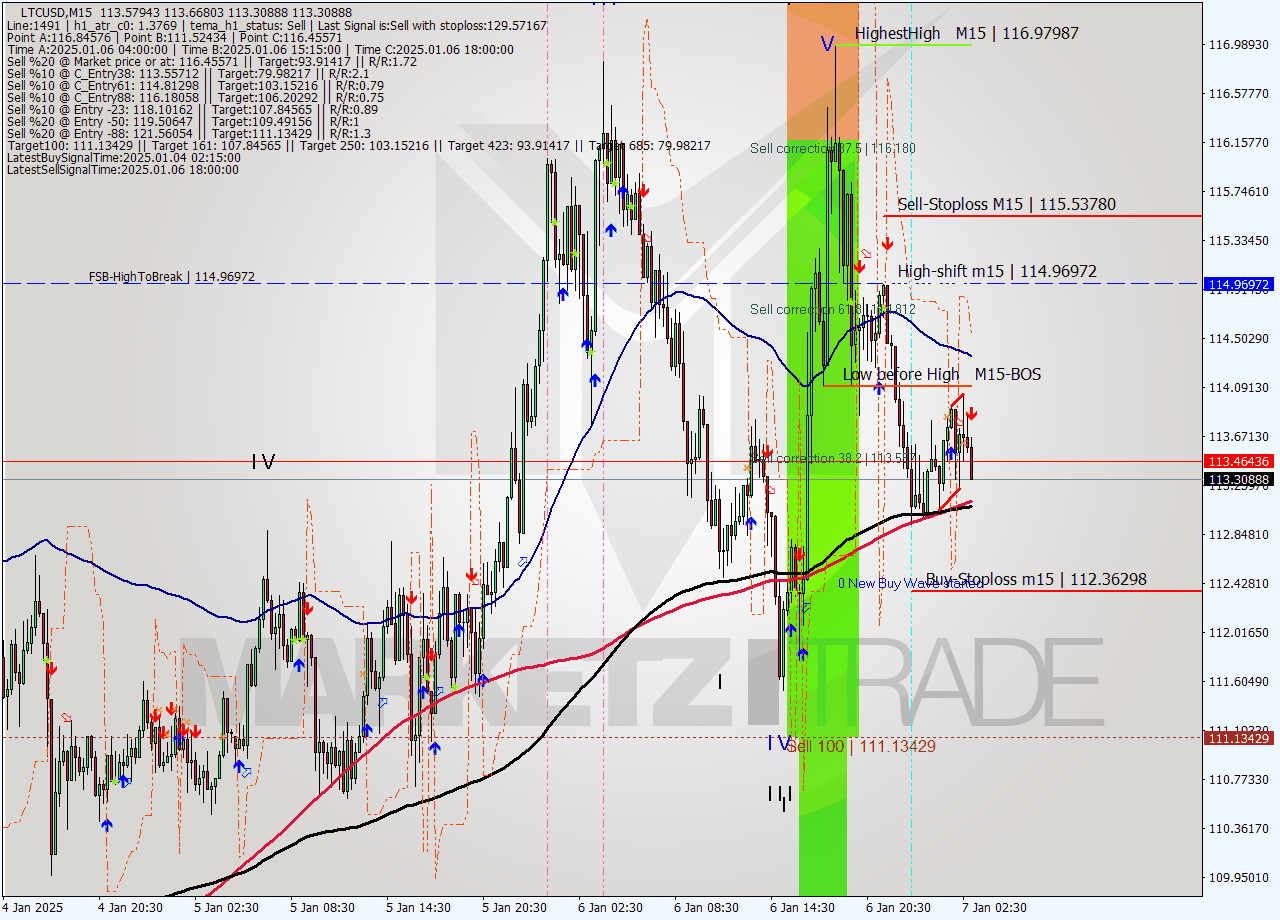The height and width of the screenshot is (920, 1280).
Task: Click the LatestSellSignalTime text
Action: click(122, 169)
